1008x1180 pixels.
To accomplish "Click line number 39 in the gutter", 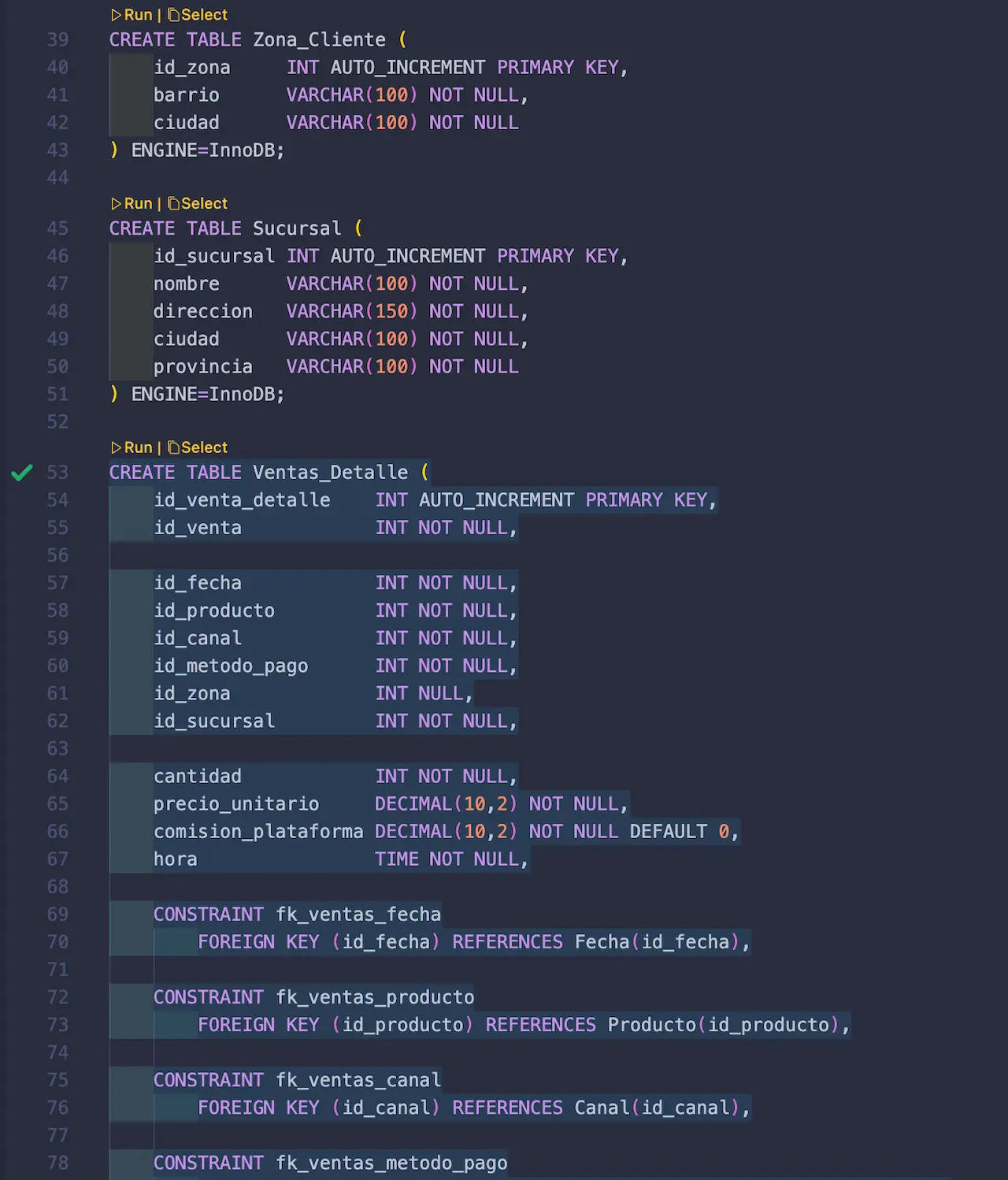I will (57, 39).
